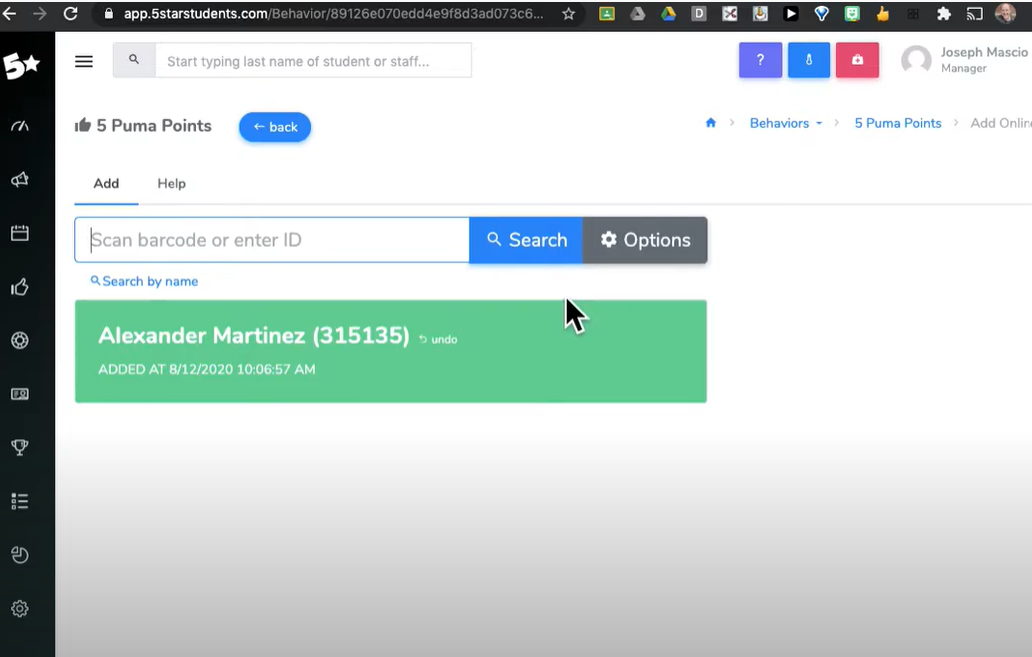Click the purple question mark help button
Image resolution: width=1032 pixels, height=657 pixels.
pyautogui.click(x=760, y=61)
